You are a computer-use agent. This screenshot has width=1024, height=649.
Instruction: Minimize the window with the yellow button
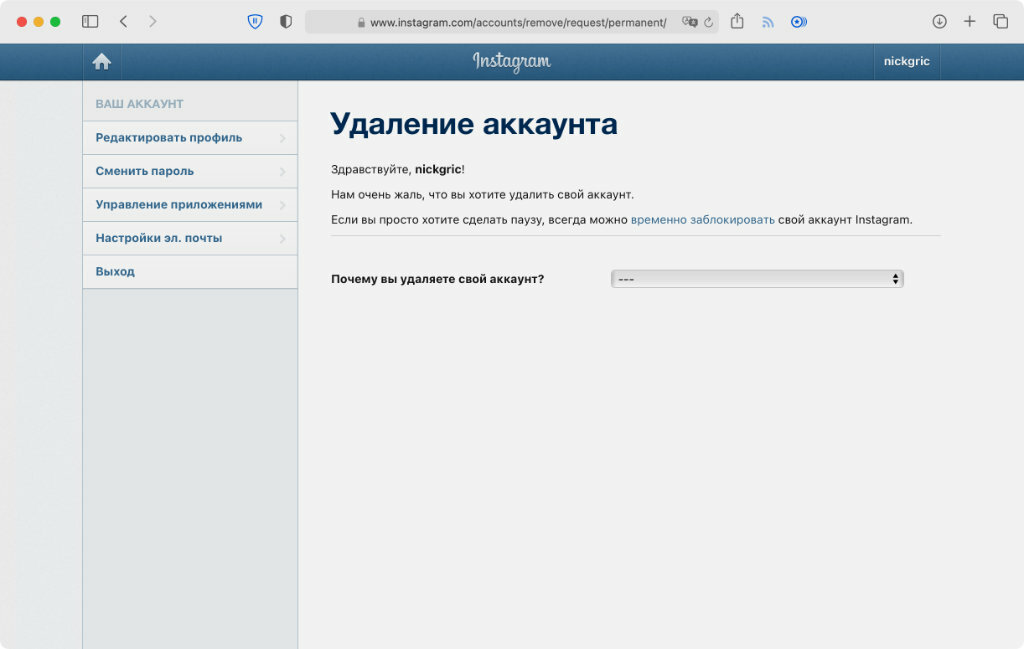(x=39, y=22)
